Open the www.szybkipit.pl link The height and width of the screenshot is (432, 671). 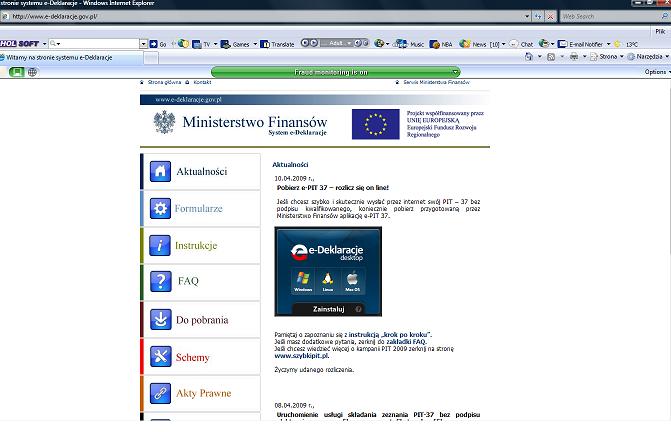click(302, 355)
